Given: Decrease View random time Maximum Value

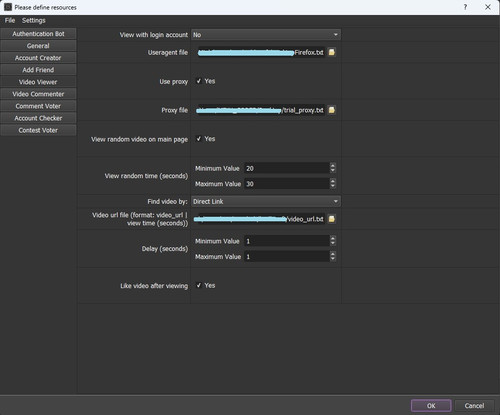Looking at the screenshot, I should [333, 186].
